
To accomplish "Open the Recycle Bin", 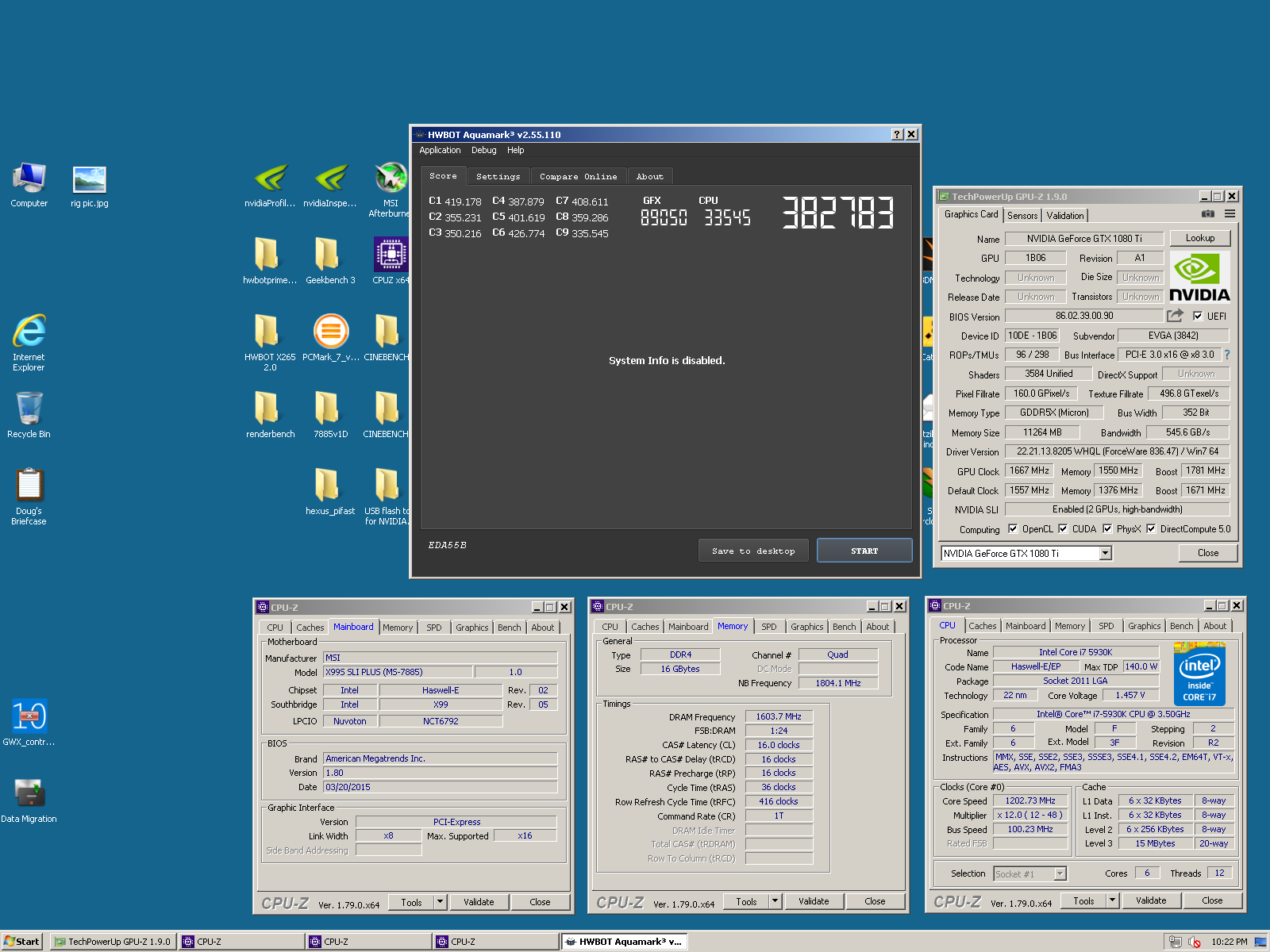I will coord(29,415).
